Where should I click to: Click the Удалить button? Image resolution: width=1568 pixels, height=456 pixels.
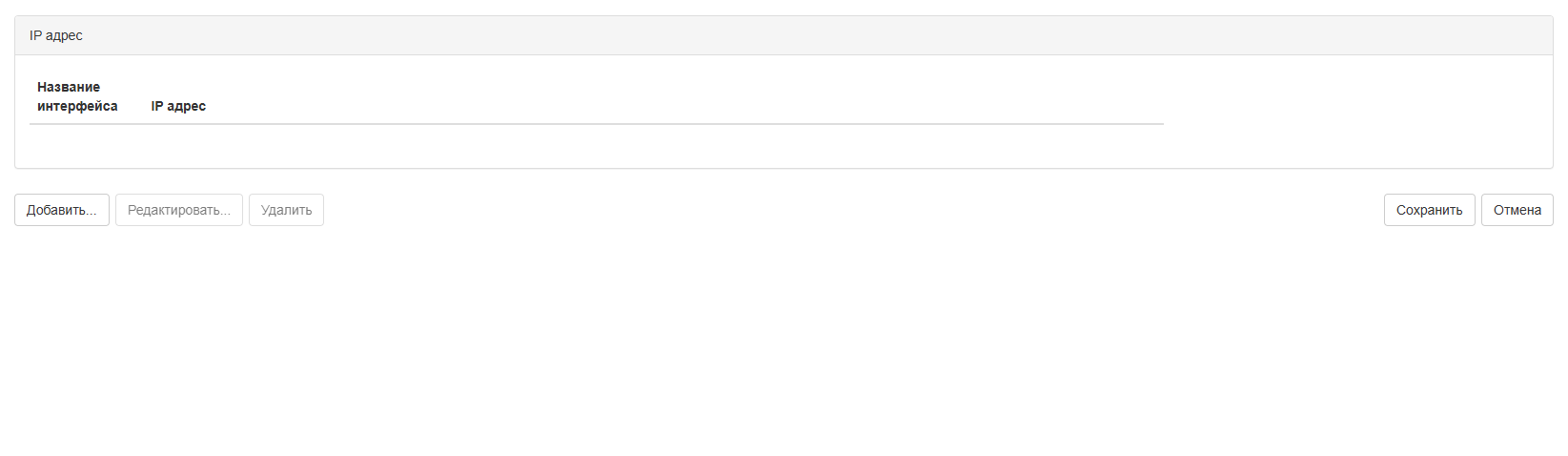tap(286, 210)
